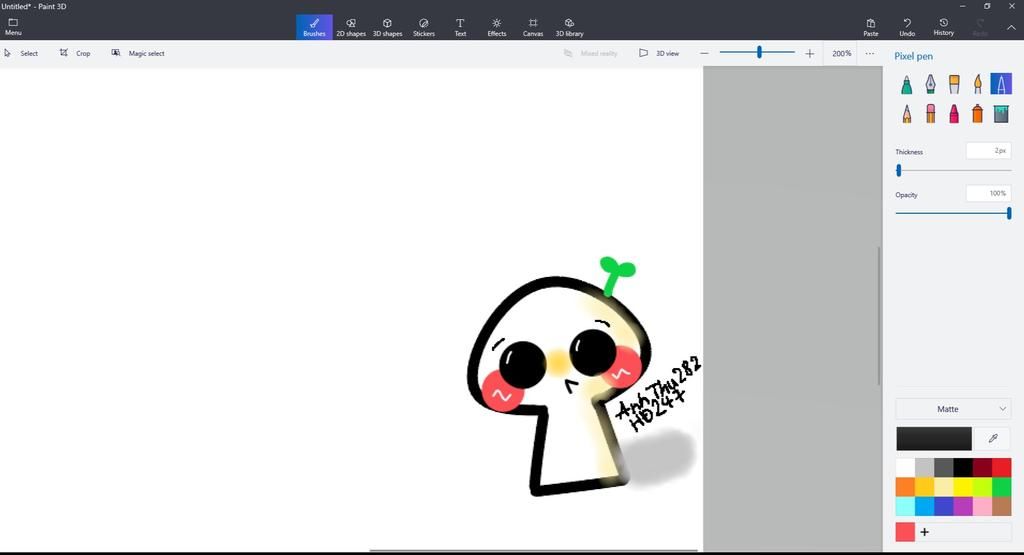Choose the pale yellow color swatch
Viewport: 1024px width, 555px height.
point(944,487)
